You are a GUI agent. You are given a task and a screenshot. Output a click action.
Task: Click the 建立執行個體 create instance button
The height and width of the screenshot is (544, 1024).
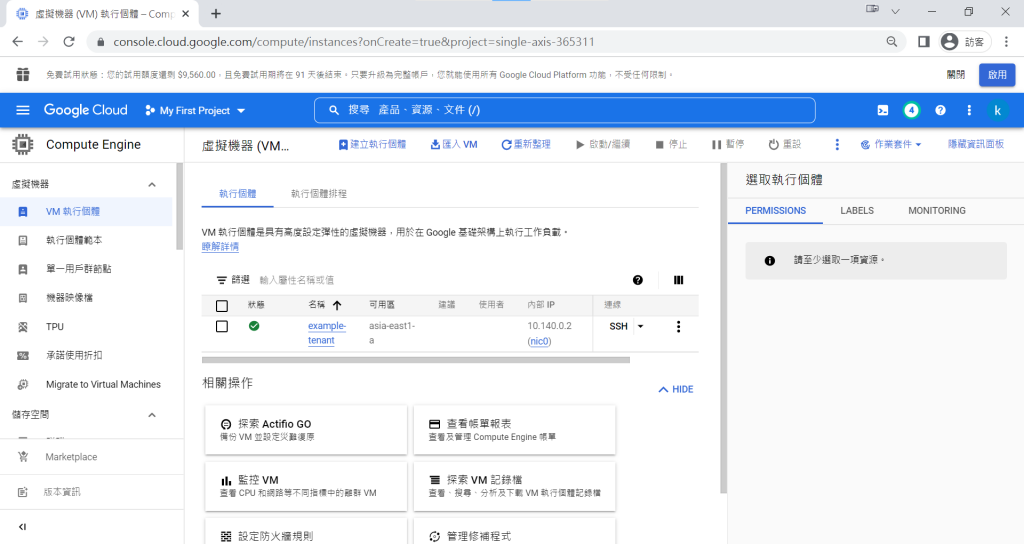coord(372,144)
